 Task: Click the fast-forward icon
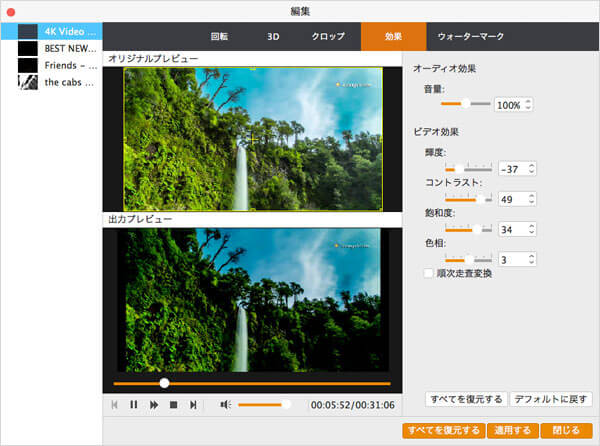point(154,405)
